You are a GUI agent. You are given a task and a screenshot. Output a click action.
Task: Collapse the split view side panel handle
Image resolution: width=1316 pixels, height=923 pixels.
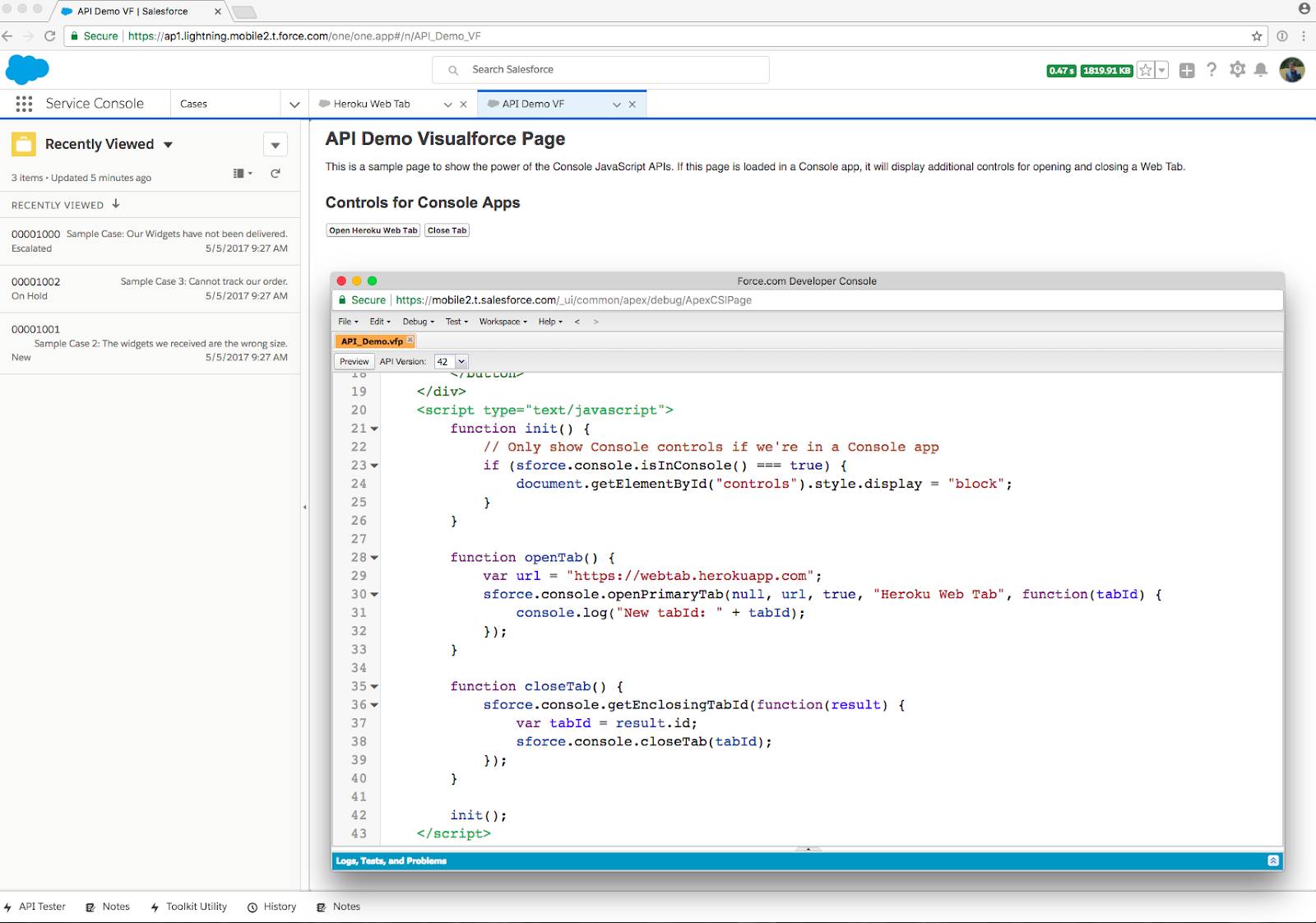tap(305, 507)
